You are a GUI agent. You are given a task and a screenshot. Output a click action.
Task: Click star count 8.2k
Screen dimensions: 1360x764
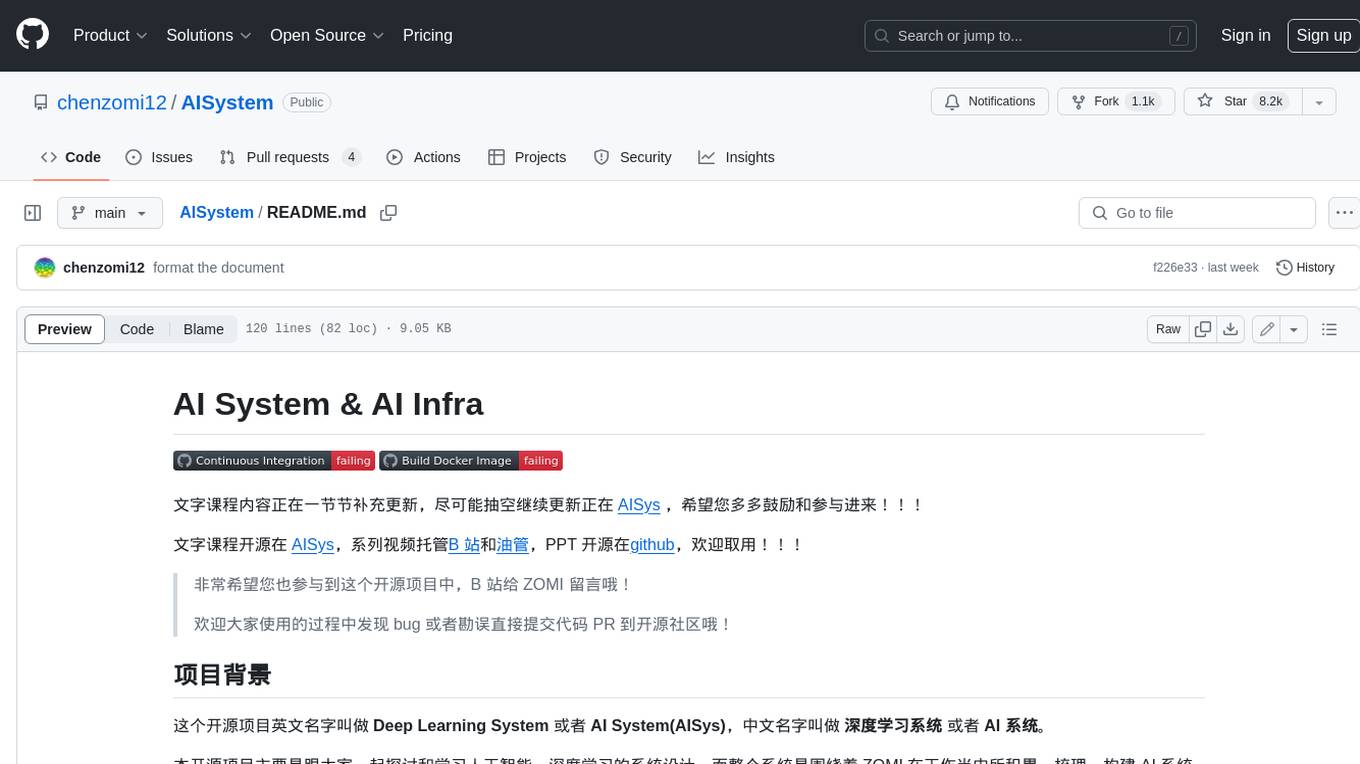1271,102
